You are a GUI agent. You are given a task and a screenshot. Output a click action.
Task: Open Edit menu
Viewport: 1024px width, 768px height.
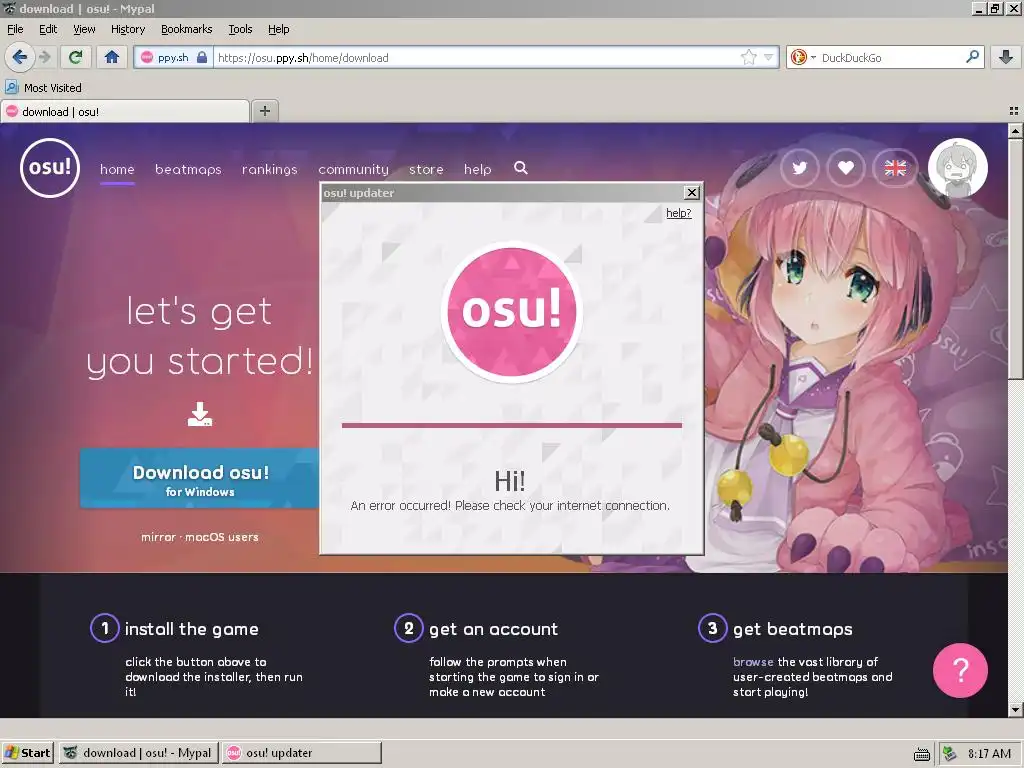point(48,29)
